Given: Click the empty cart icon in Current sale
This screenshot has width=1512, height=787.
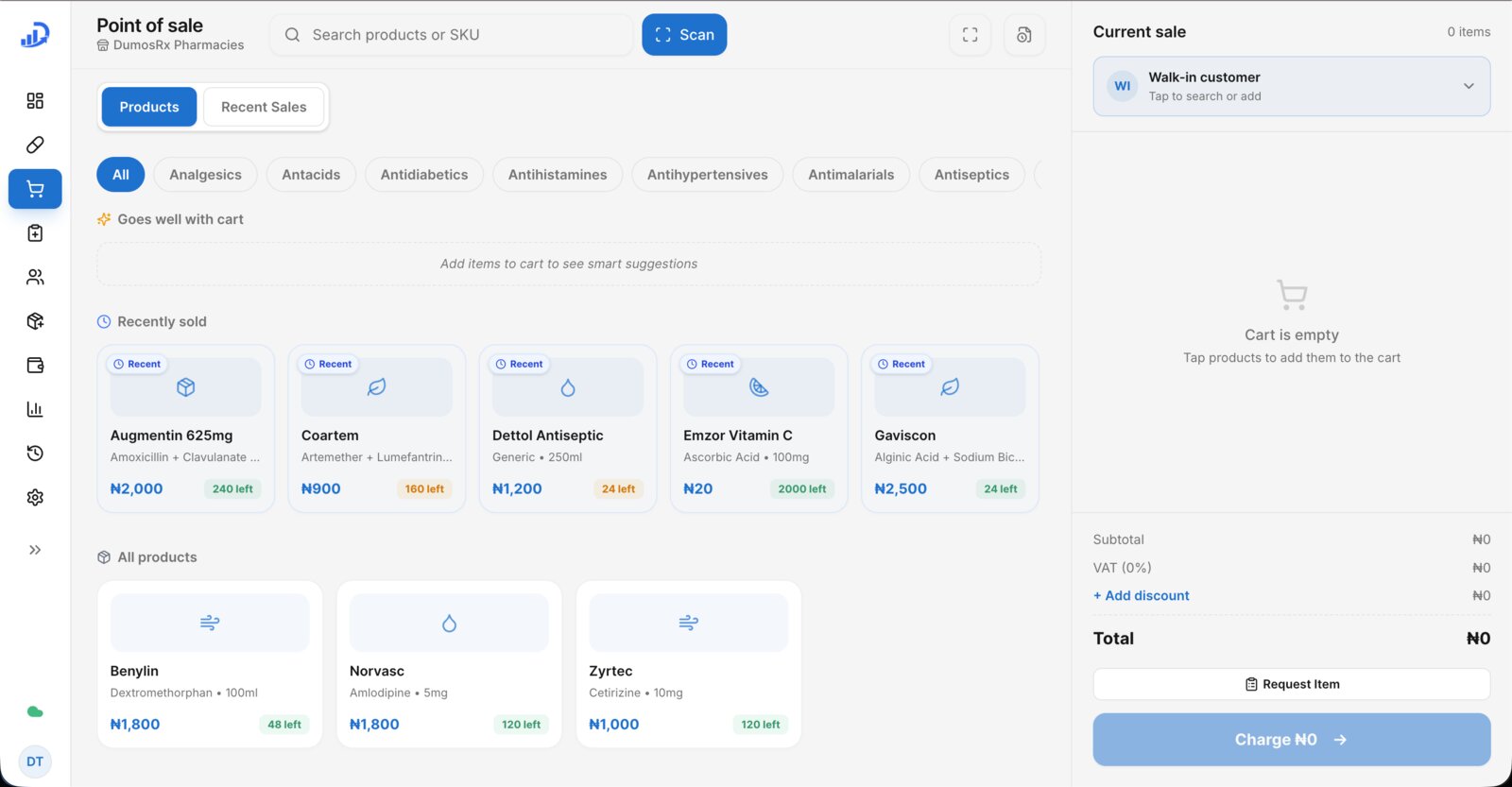Looking at the screenshot, I should 1292,295.
